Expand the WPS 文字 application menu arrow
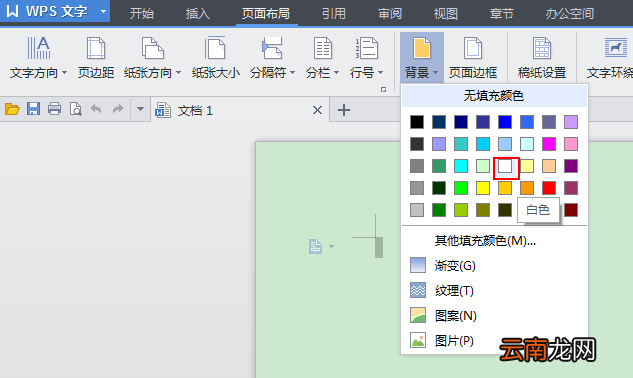 pos(103,11)
